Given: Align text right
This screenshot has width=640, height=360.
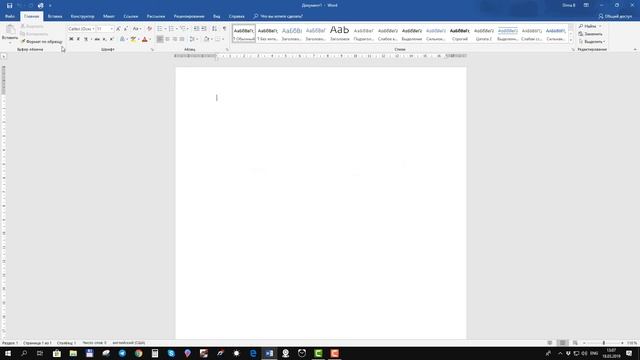Looking at the screenshot, I should [x=175, y=39].
